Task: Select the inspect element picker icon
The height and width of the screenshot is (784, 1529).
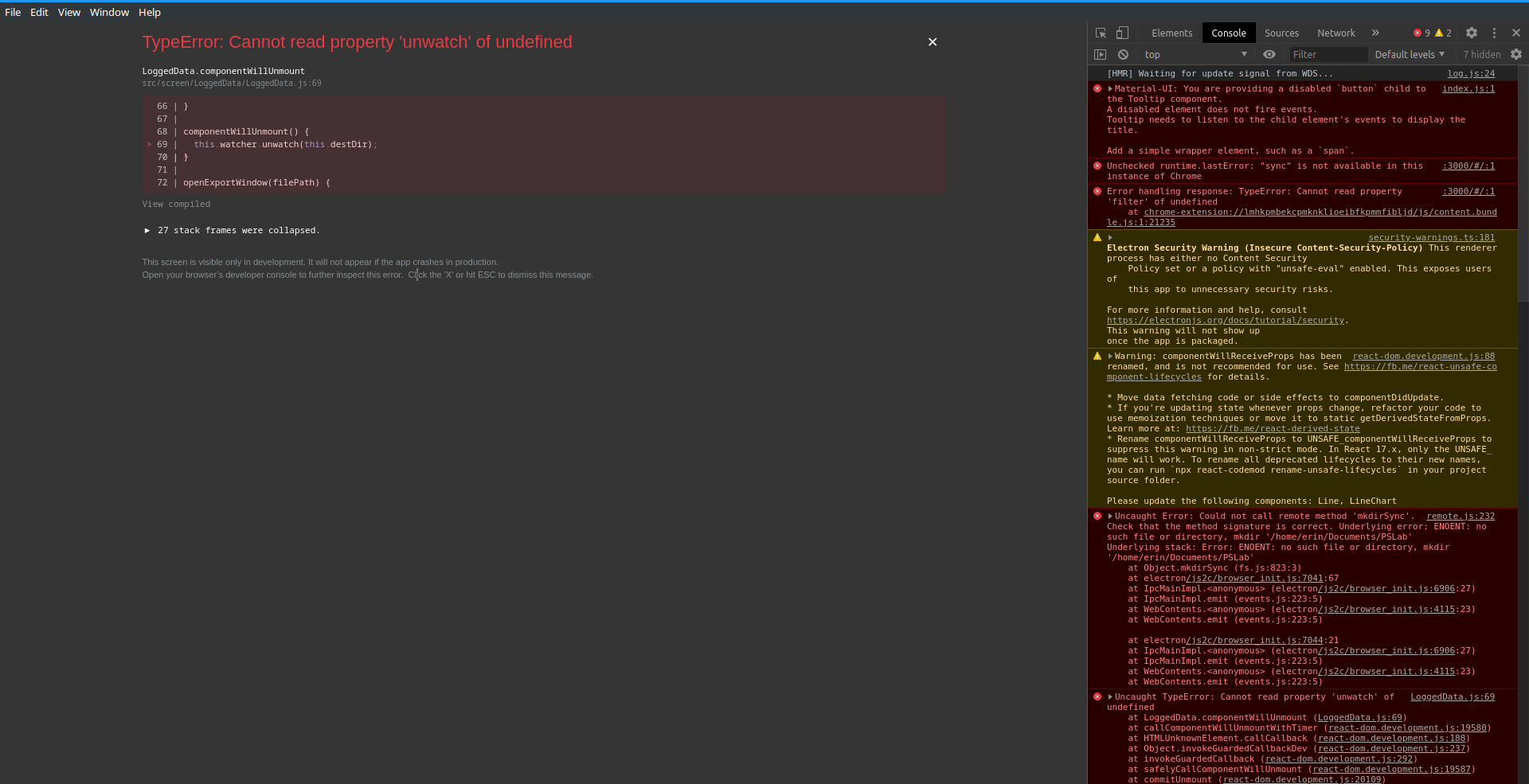Action: 1101,33
